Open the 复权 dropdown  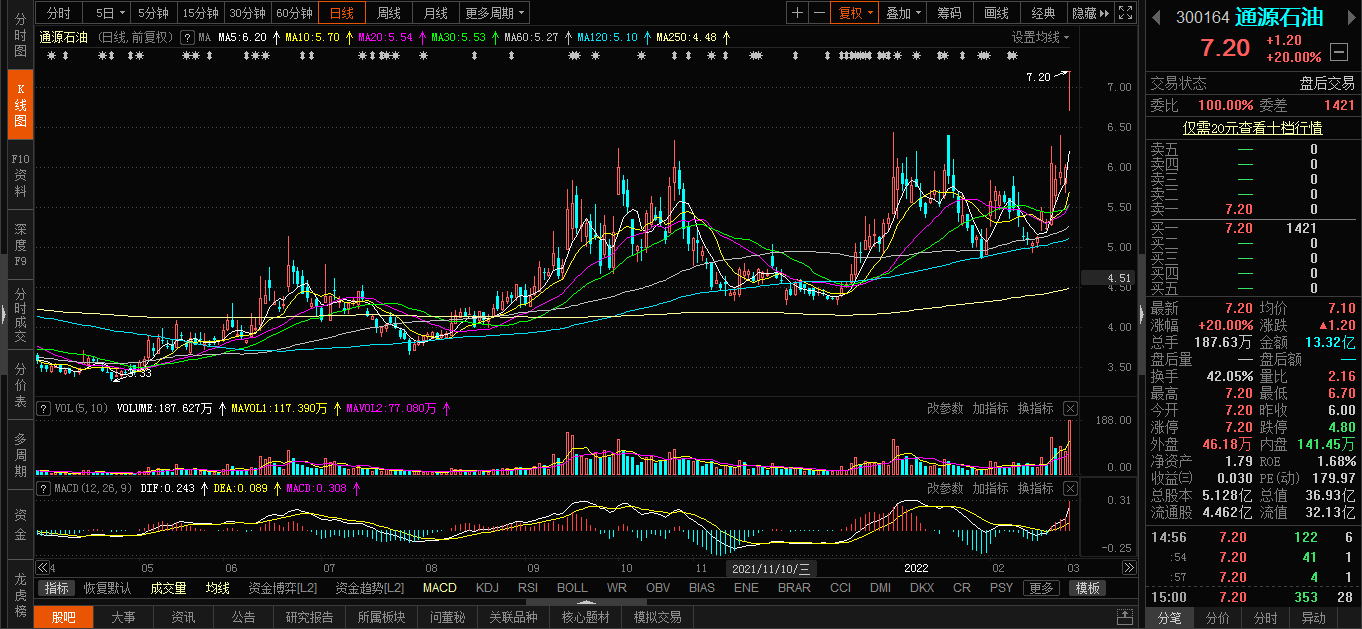click(x=856, y=13)
